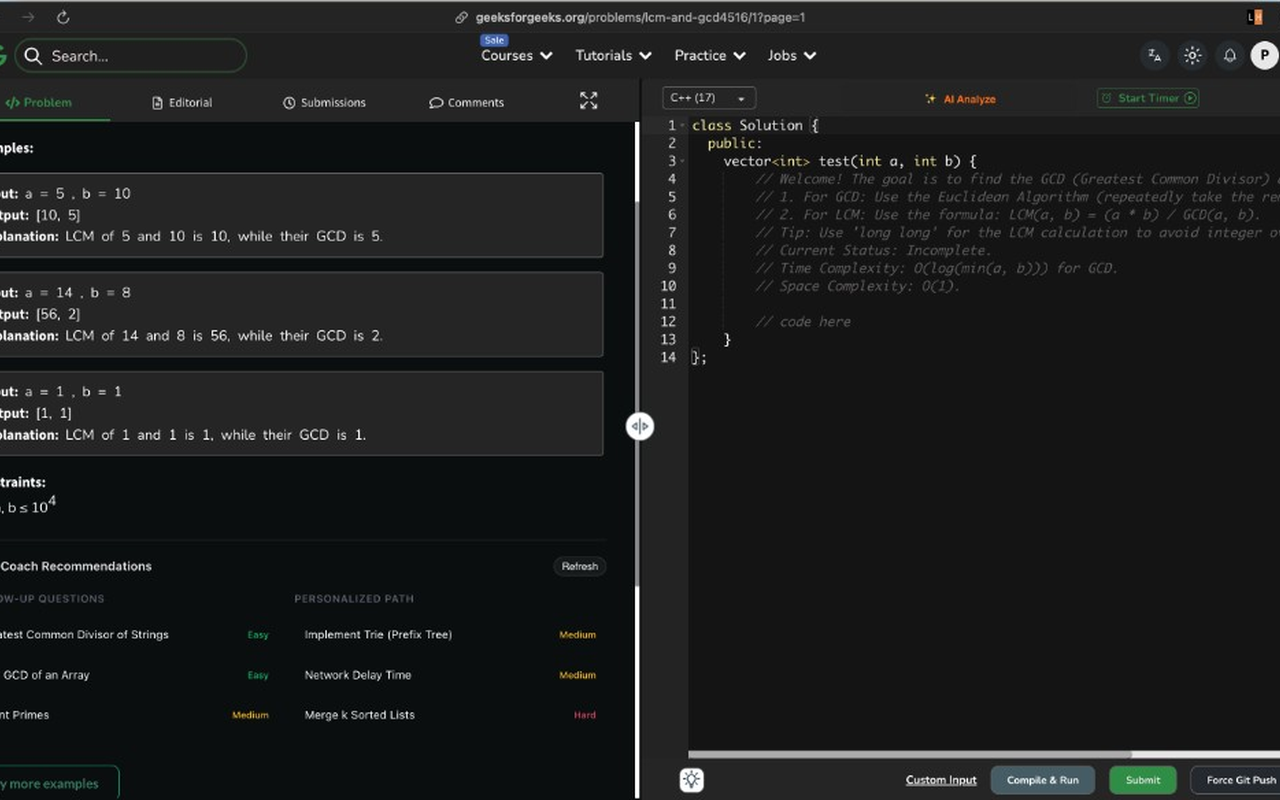Screen dimensions: 1280x800
Task: Switch to the Editorial tab
Action: tap(182, 102)
